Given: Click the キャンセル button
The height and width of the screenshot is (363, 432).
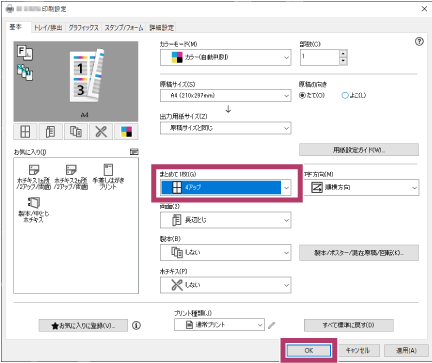Looking at the screenshot, I should [x=358, y=351].
